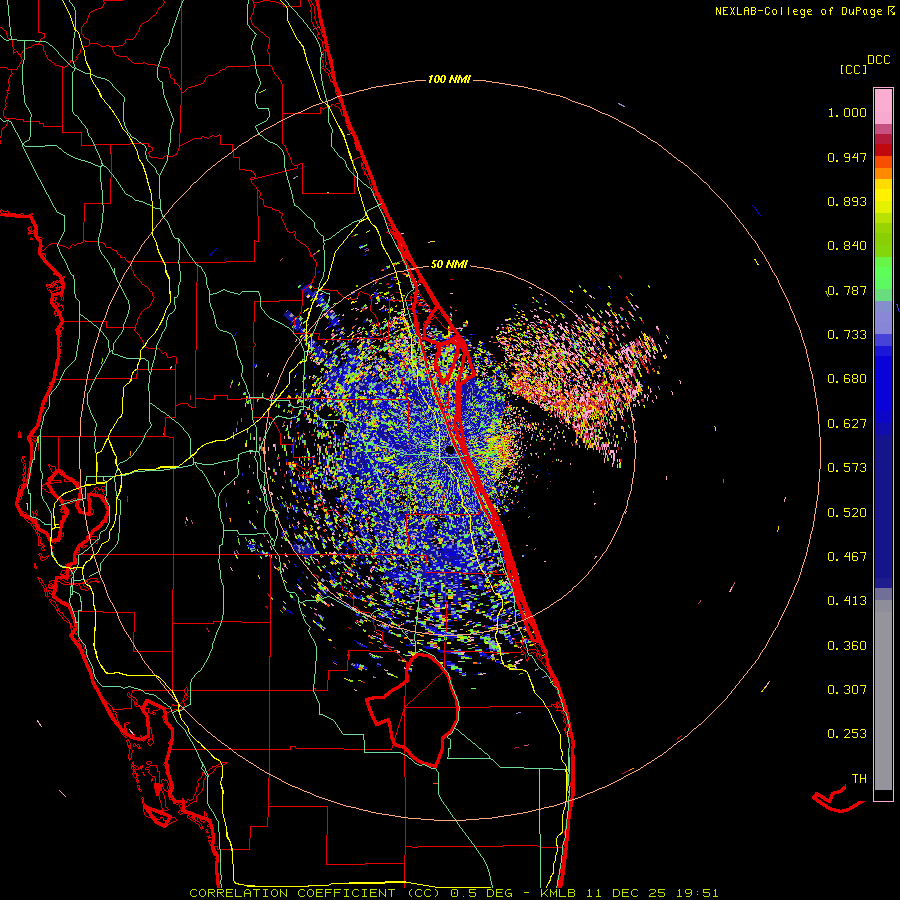Viewport: 900px width, 900px height.
Task: Click the gray segment of color bar
Action: (x=883, y=695)
